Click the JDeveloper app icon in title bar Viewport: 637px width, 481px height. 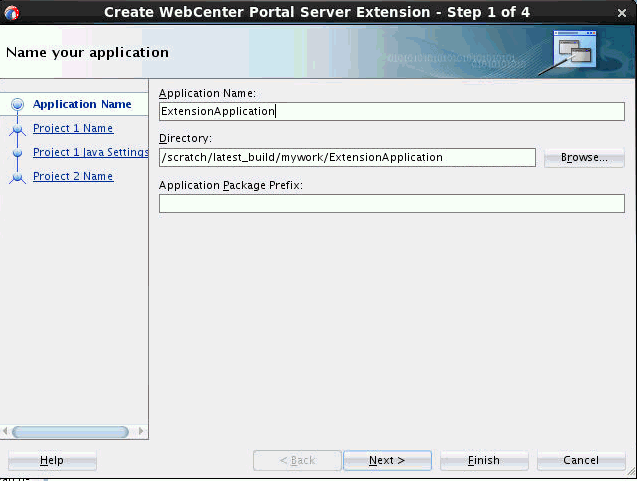12,13
